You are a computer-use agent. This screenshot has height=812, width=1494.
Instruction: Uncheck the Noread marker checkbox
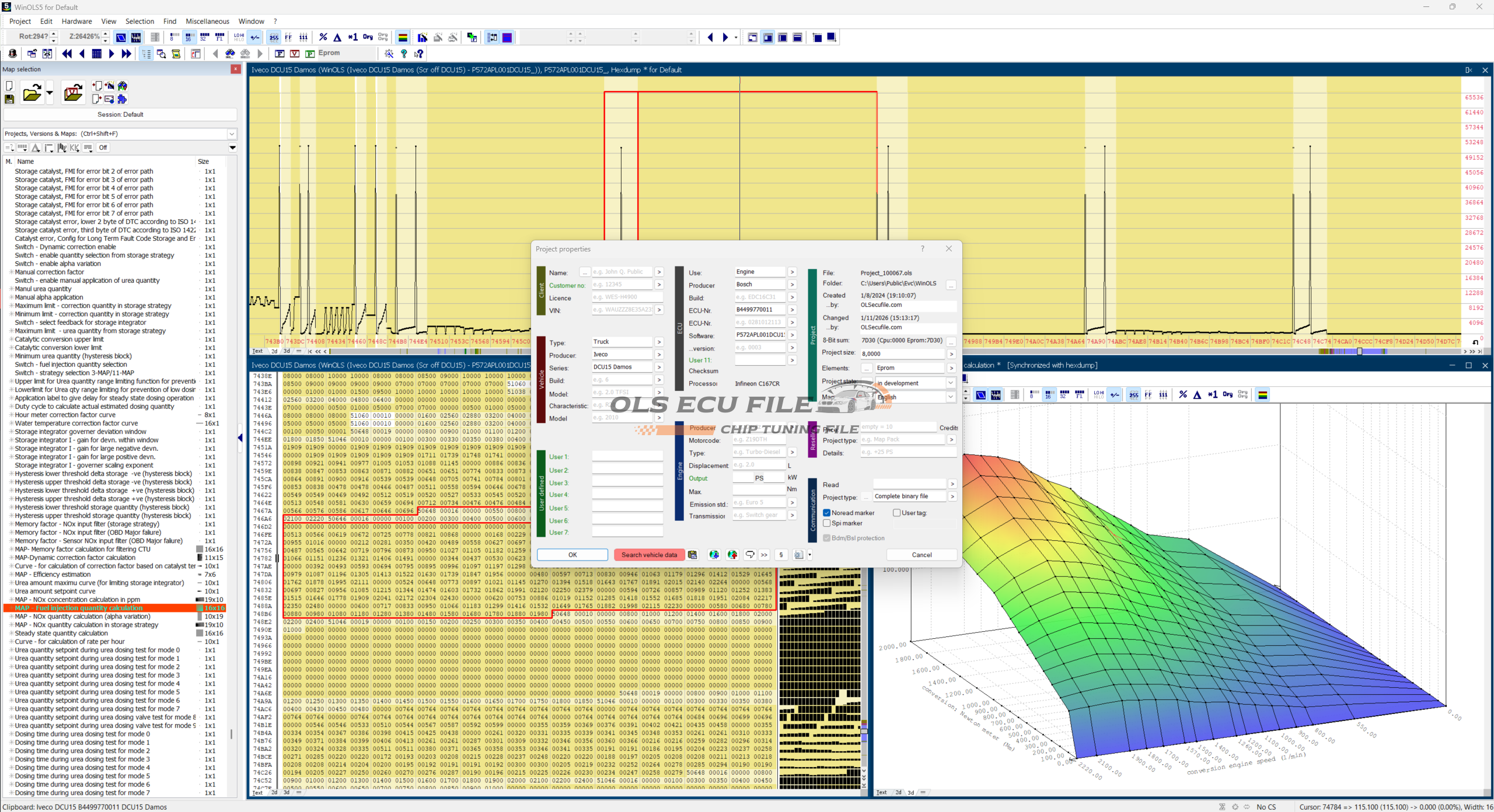pyautogui.click(x=827, y=513)
